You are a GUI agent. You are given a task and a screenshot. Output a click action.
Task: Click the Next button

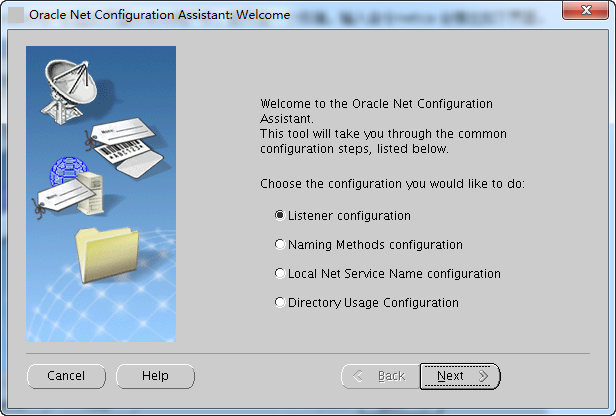pos(460,376)
